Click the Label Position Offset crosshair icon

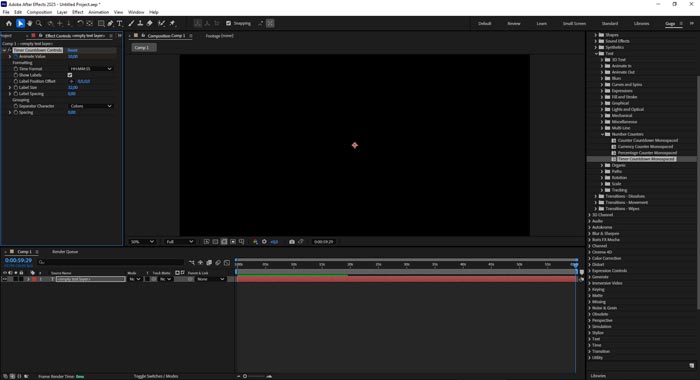pyautogui.click(x=71, y=81)
